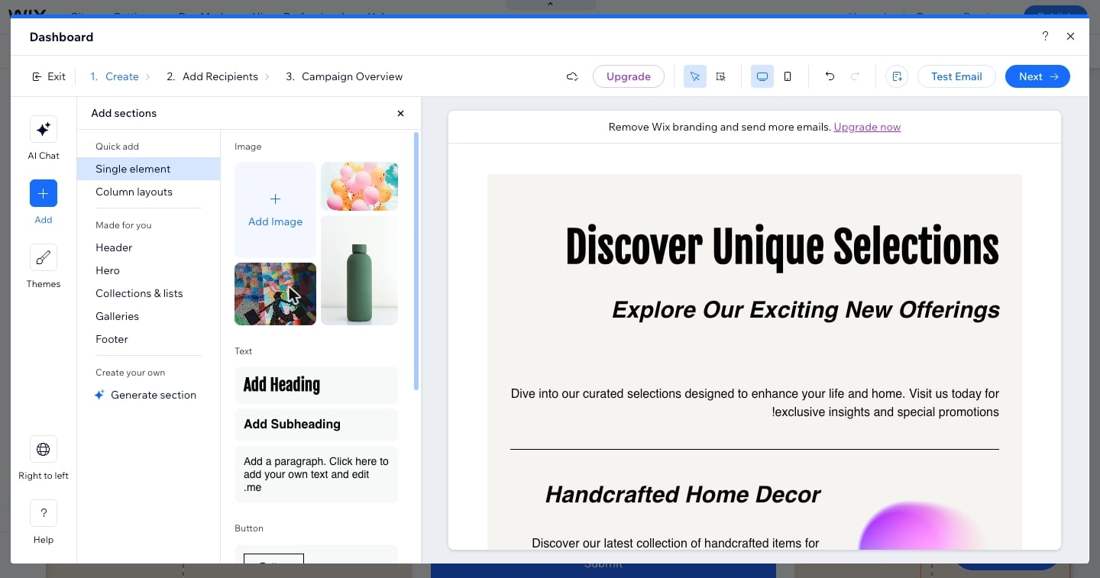1100x578 pixels.
Task: Open the Themes brush icon
Action: point(43,257)
